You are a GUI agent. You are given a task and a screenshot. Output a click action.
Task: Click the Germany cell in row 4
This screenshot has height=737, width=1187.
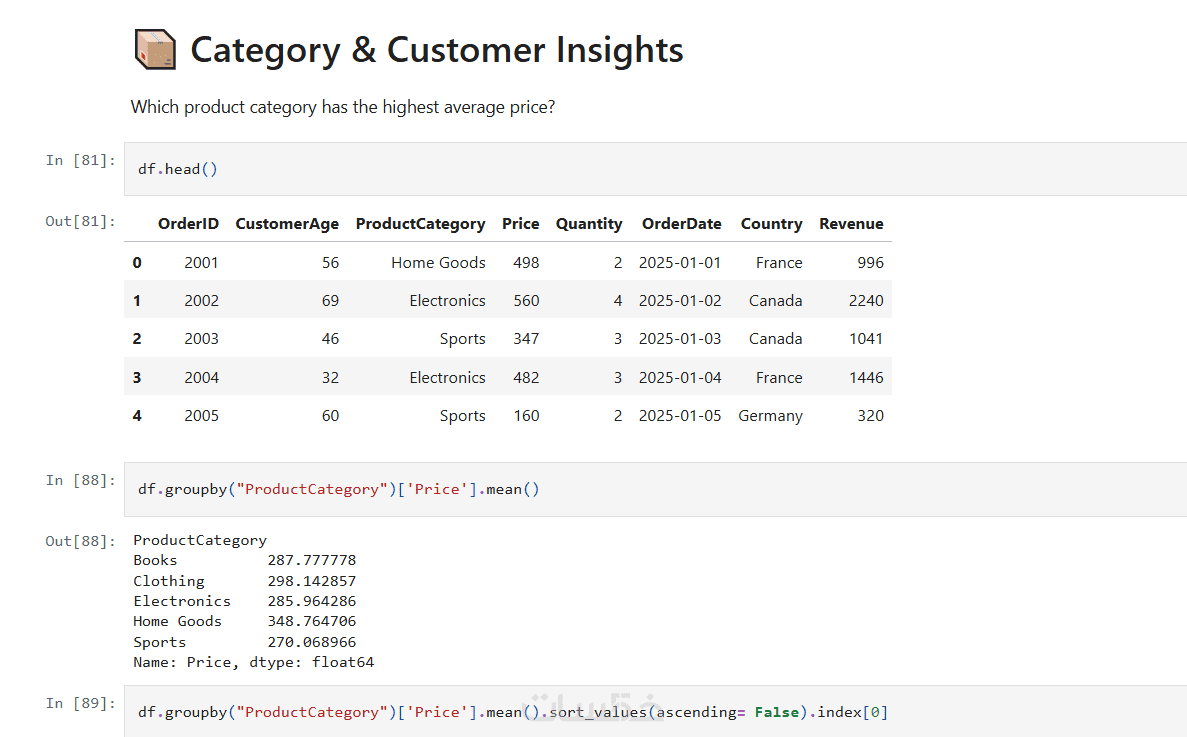pos(770,416)
